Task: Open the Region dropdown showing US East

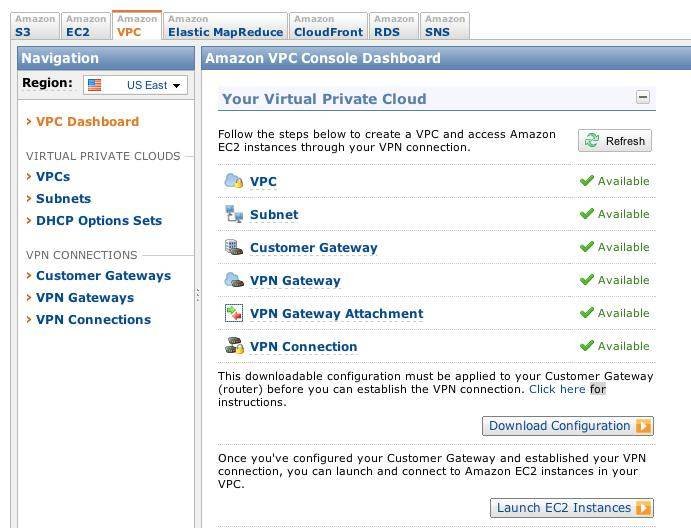Action: pos(135,85)
